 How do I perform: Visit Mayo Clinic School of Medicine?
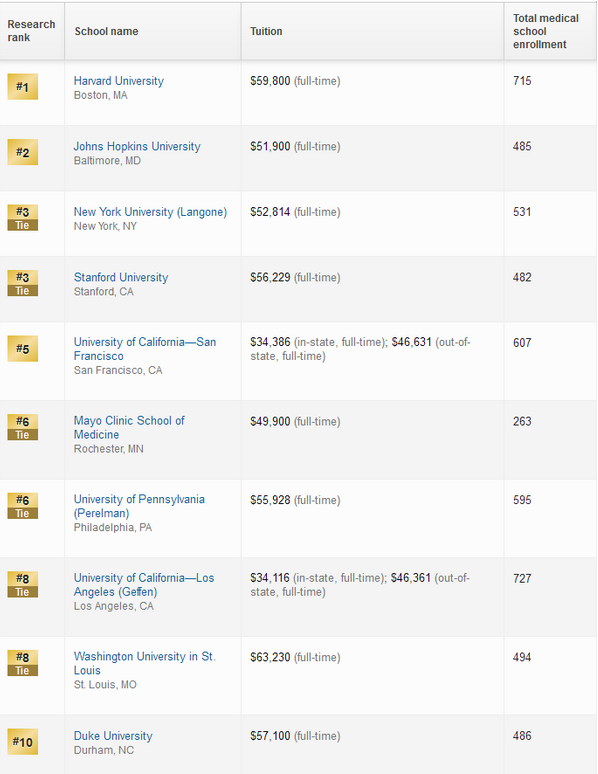tap(129, 427)
